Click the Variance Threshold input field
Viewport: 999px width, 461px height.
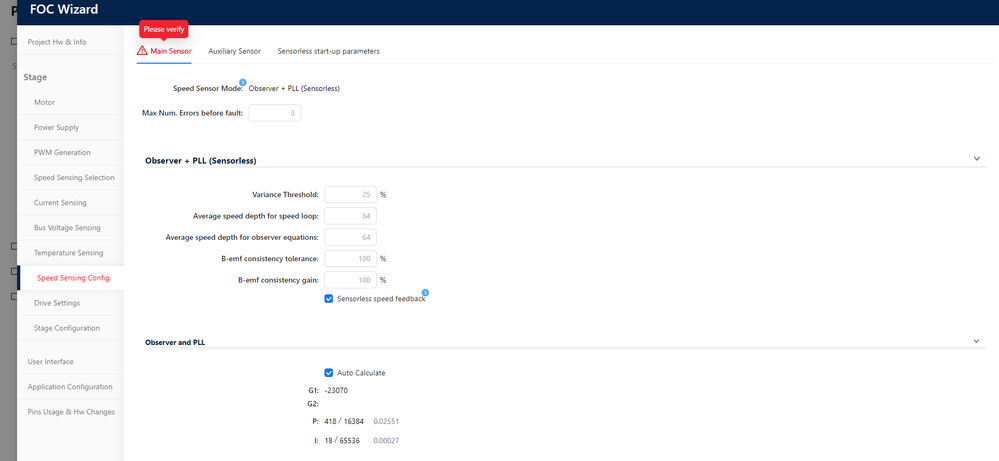tap(350, 195)
